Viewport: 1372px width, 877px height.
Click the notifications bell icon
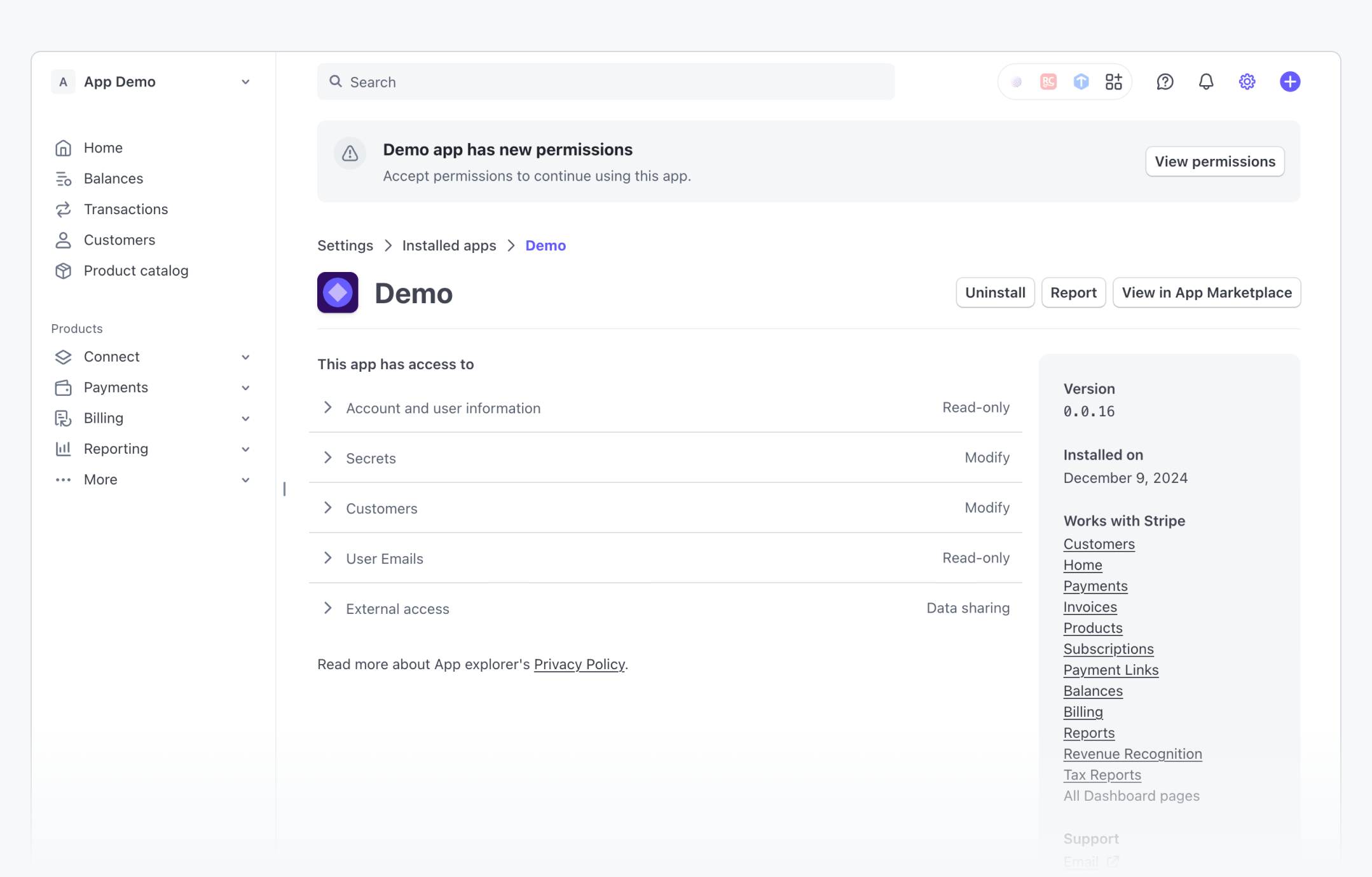coord(1206,82)
